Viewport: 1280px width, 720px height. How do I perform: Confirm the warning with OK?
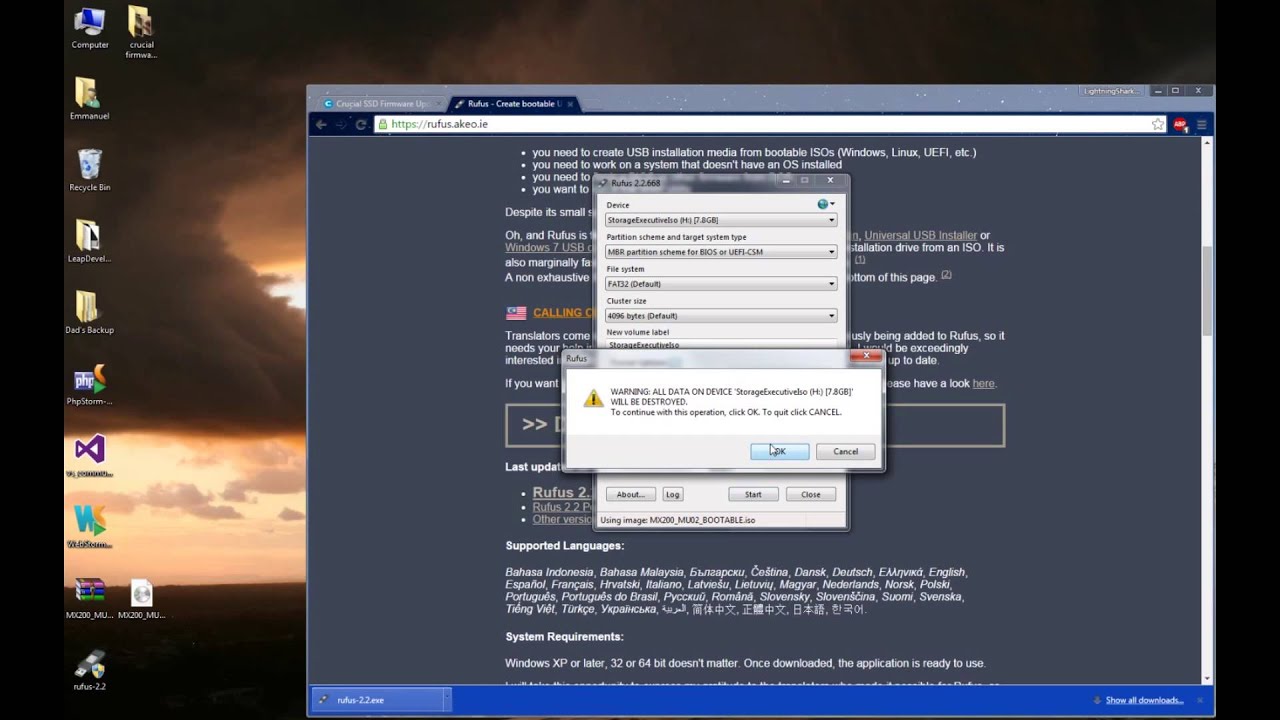pyautogui.click(x=780, y=451)
